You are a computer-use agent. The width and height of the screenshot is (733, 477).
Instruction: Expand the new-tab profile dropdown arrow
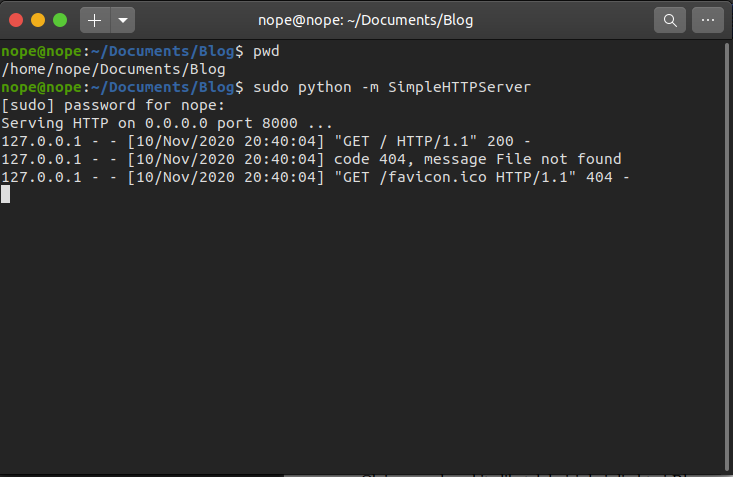[x=123, y=20]
